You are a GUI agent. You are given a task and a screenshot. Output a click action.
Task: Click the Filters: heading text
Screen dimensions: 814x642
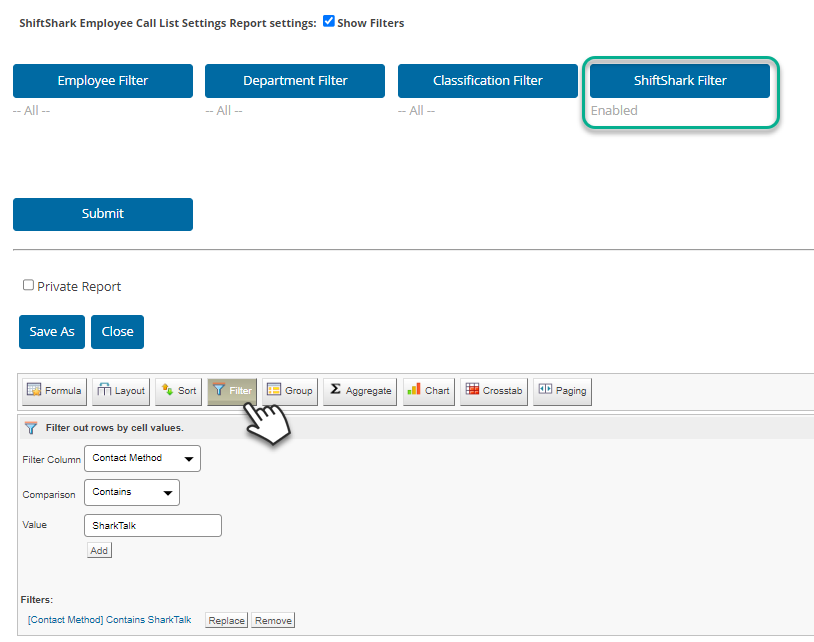pos(37,600)
